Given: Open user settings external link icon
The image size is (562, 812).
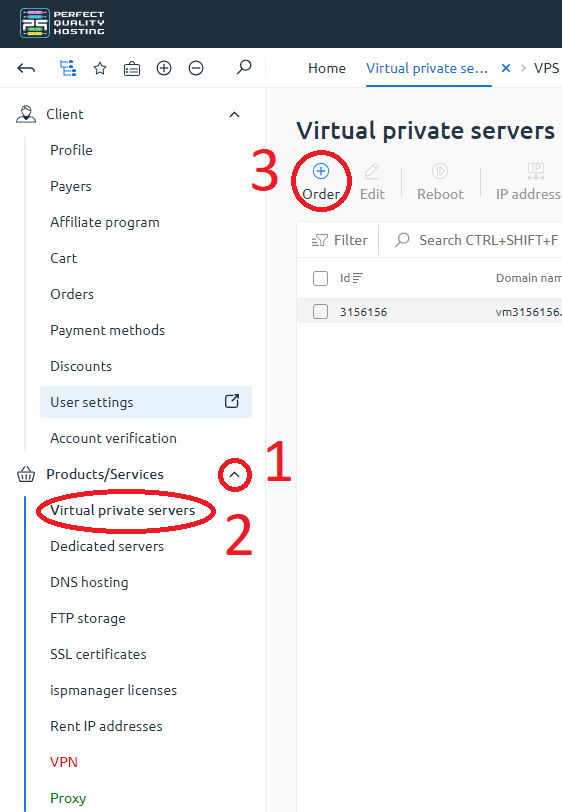Looking at the screenshot, I should 232,401.
